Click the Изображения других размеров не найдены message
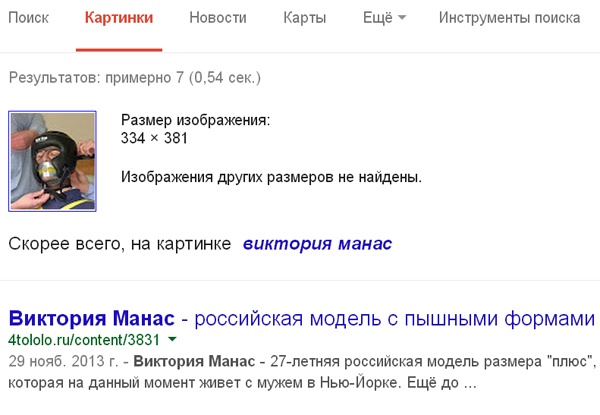The height and width of the screenshot is (415, 600). 271,178
